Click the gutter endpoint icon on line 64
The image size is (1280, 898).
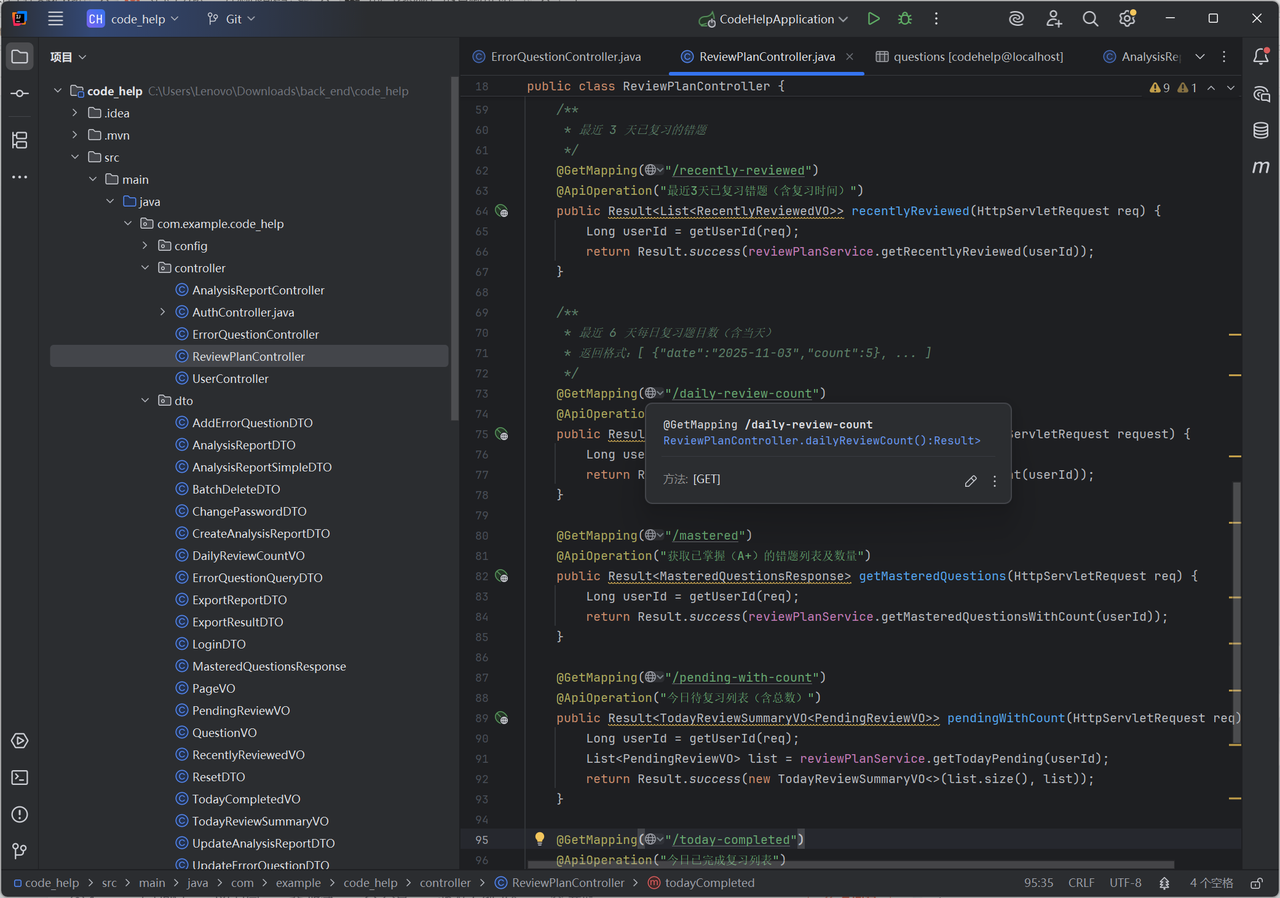coord(502,212)
